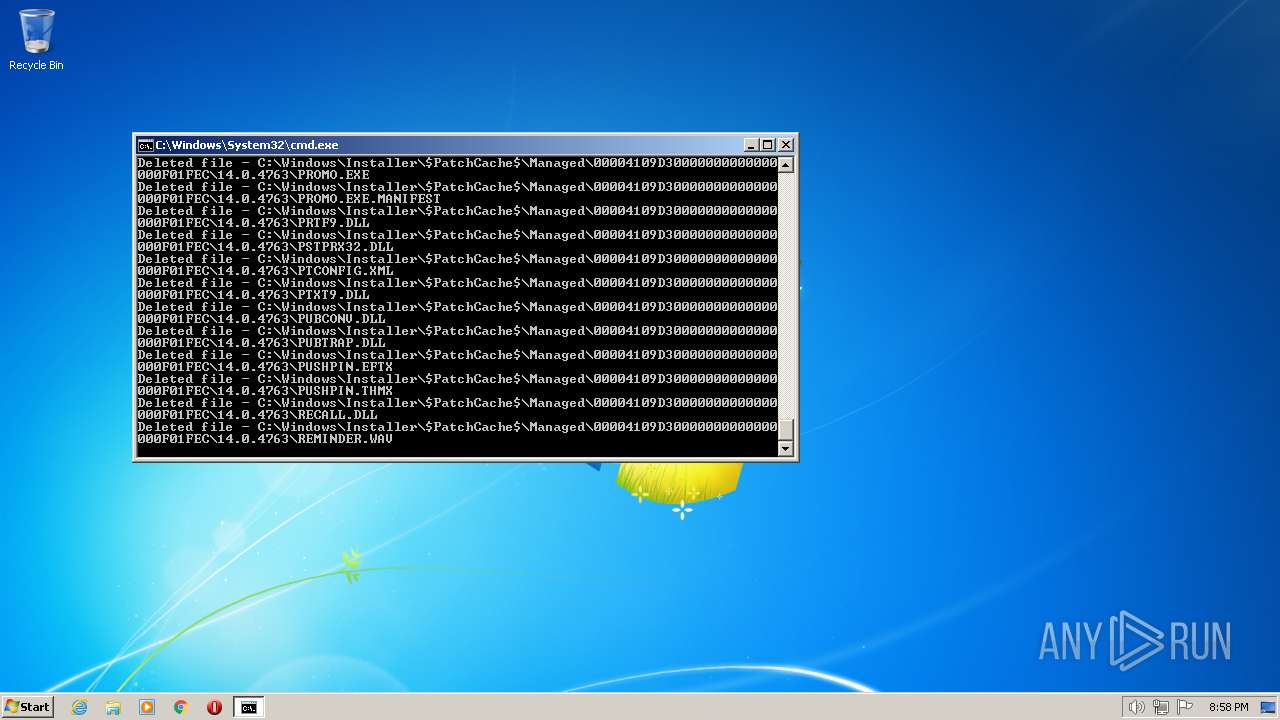Click the PROMO.EXE.MANIFEST output line

pos(289,199)
